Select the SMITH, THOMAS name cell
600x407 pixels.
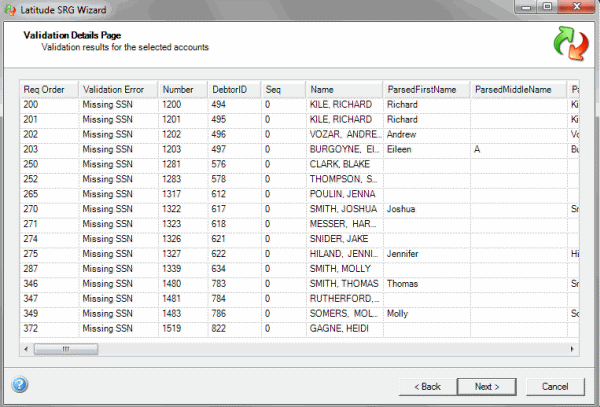tap(344, 284)
